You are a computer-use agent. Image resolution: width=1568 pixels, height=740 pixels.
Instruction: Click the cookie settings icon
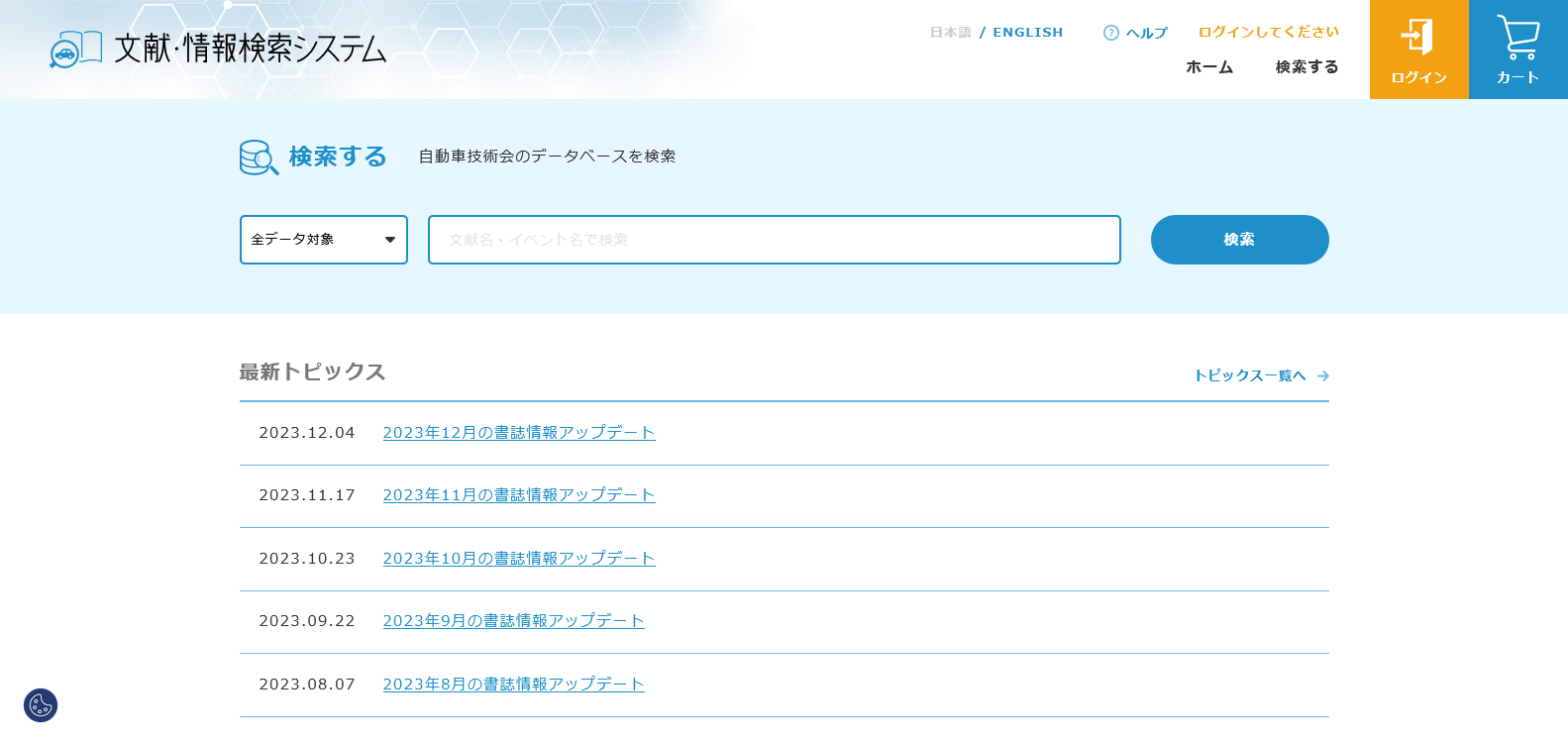[x=41, y=705]
